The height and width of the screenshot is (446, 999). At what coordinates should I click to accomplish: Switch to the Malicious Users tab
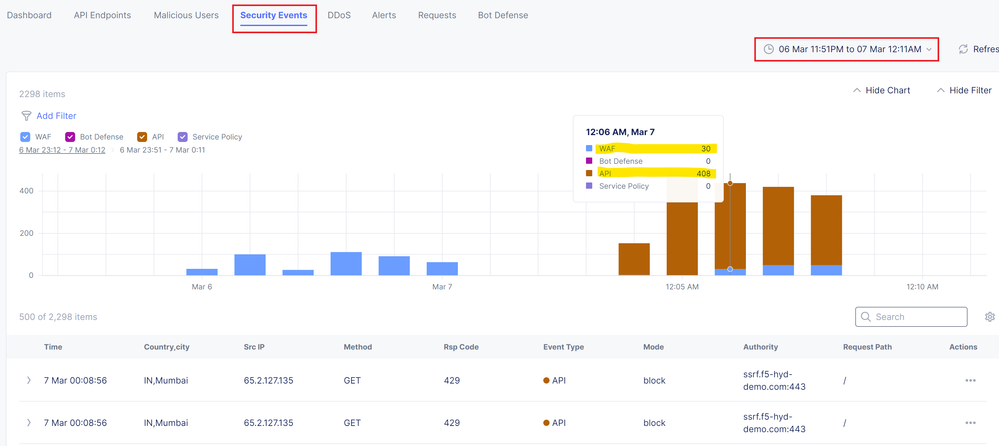(186, 16)
